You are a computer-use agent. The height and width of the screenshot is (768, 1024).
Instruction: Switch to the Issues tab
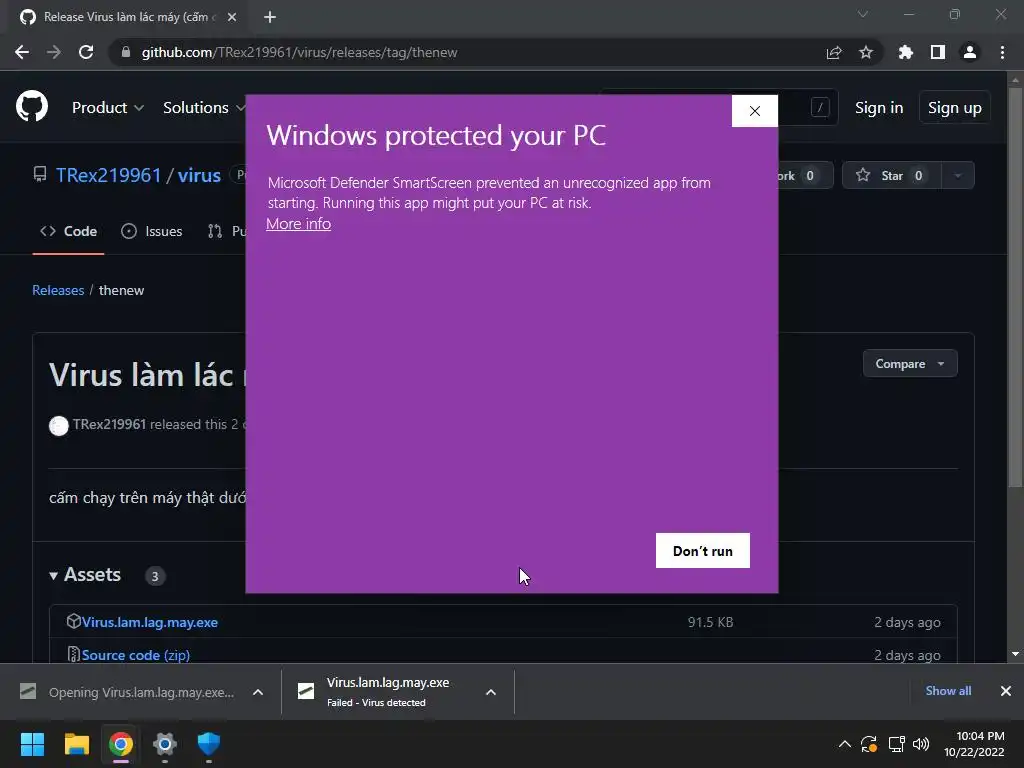point(152,231)
